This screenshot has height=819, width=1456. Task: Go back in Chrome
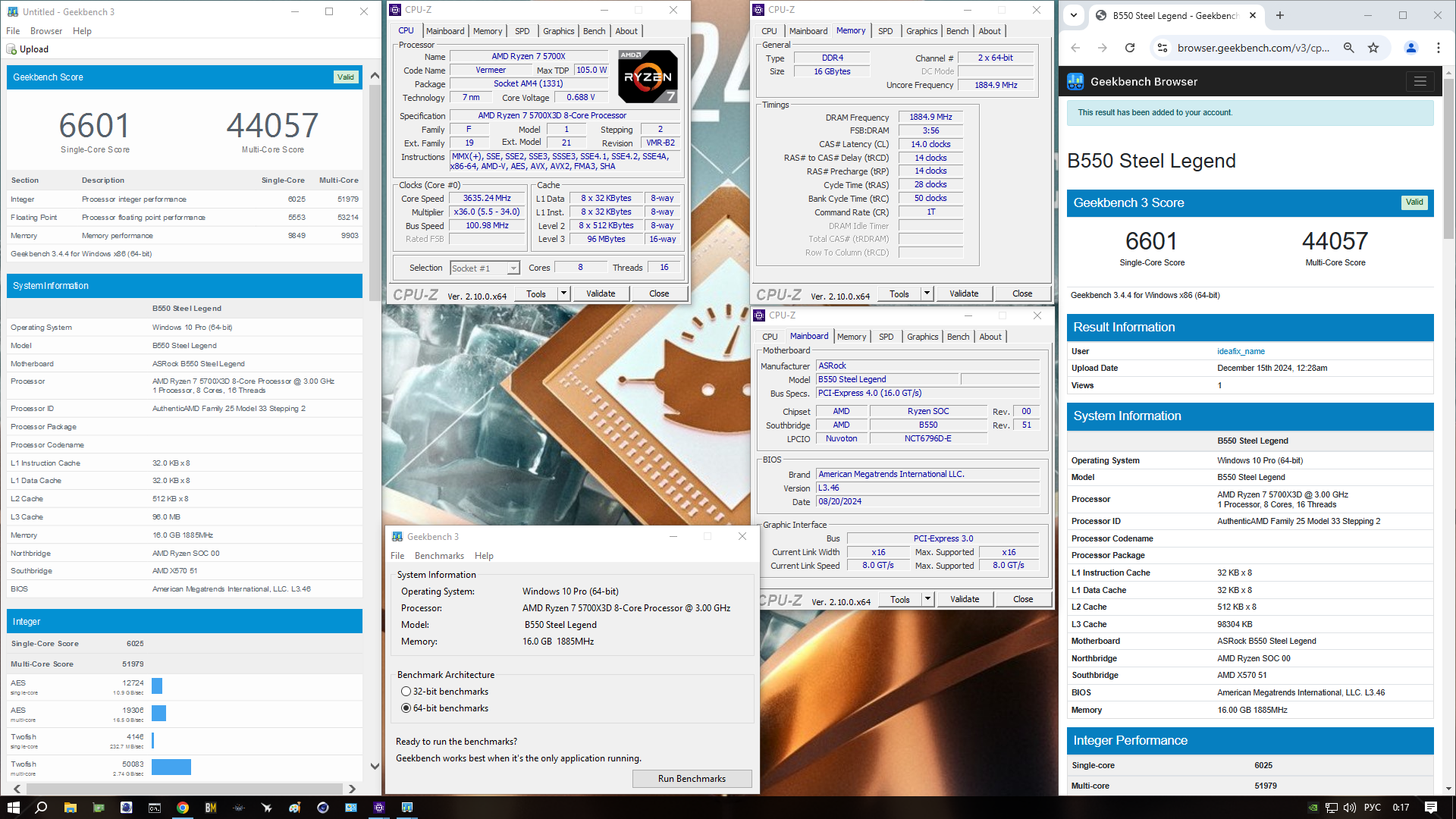click(1075, 48)
